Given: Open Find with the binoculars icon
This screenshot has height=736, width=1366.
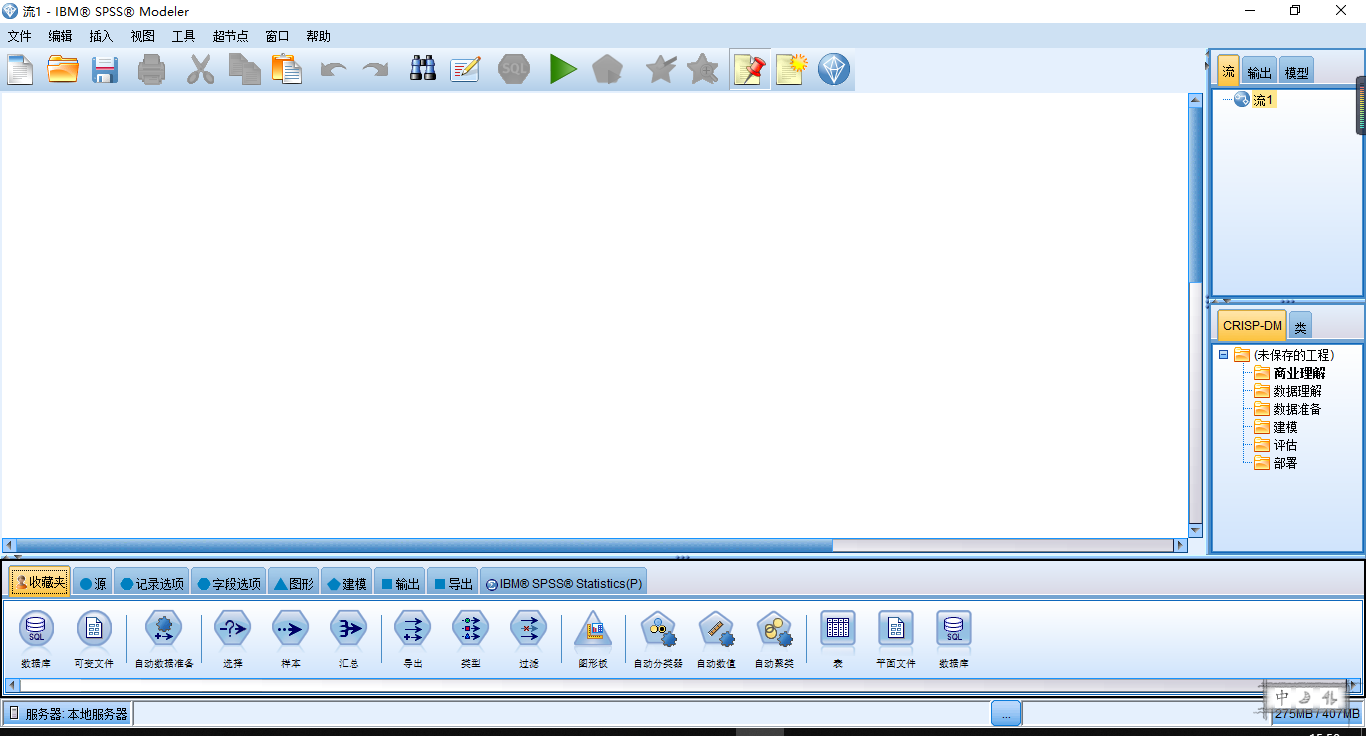Looking at the screenshot, I should [423, 69].
